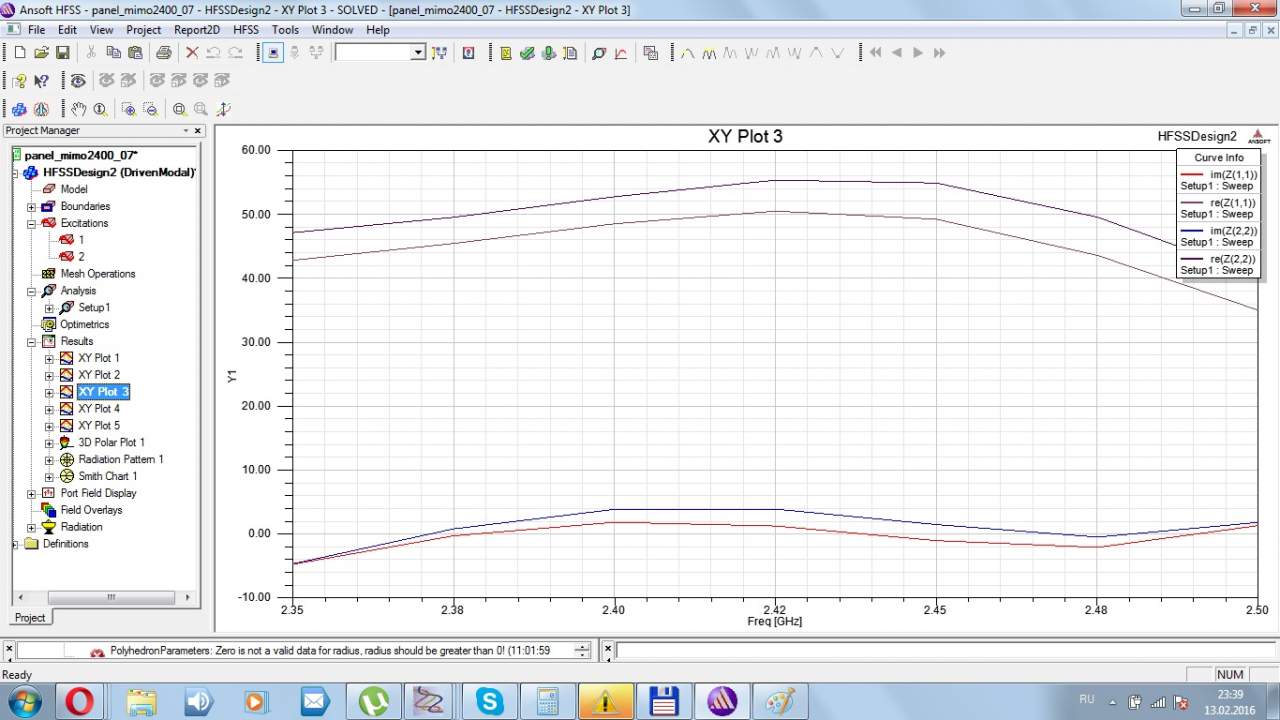Expand the Port Field Display node
Viewport: 1280px width, 720px height.
click(31, 494)
